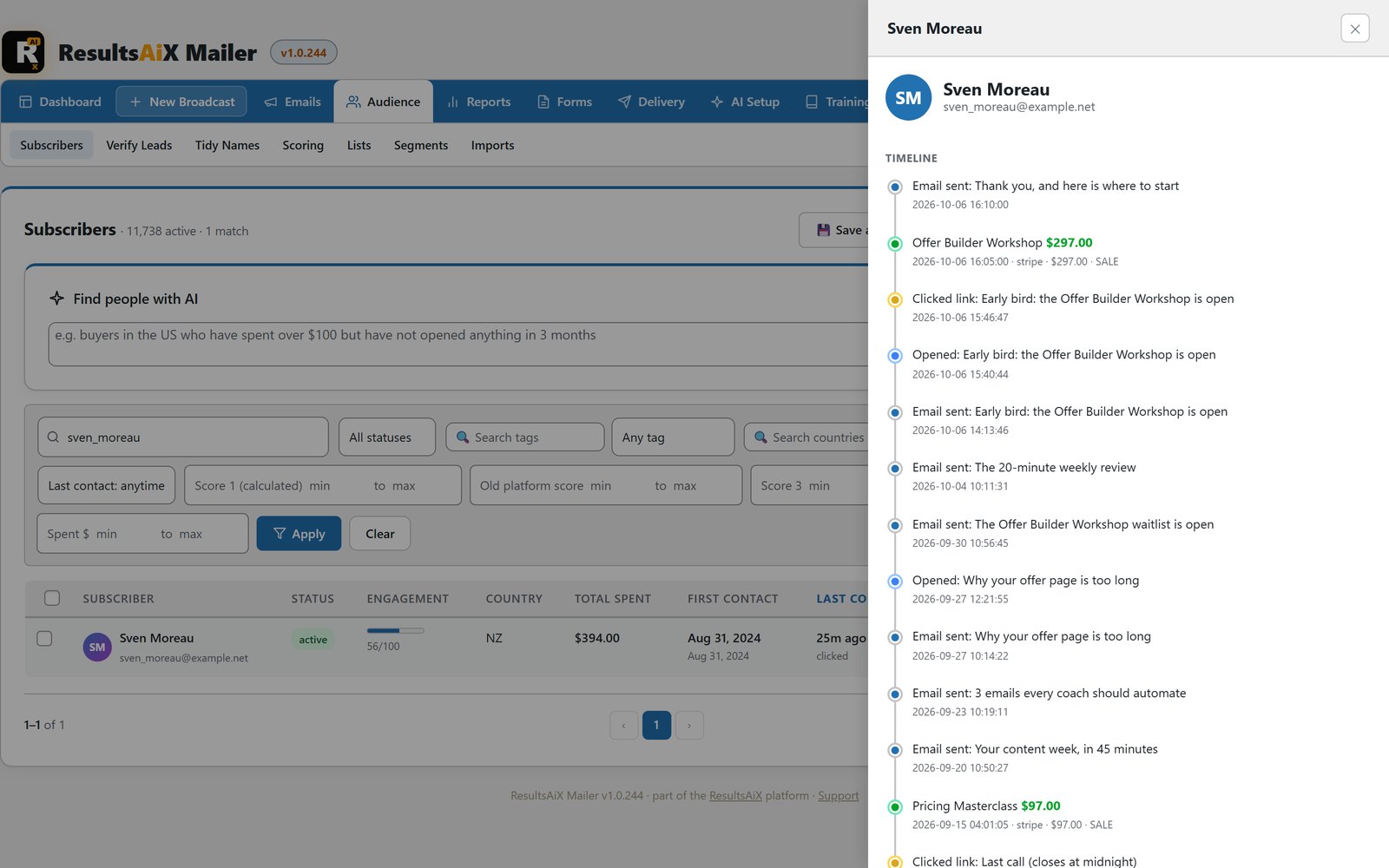Click the SM avatar in subscriber row
The width and height of the screenshot is (1389, 868).
(x=97, y=647)
